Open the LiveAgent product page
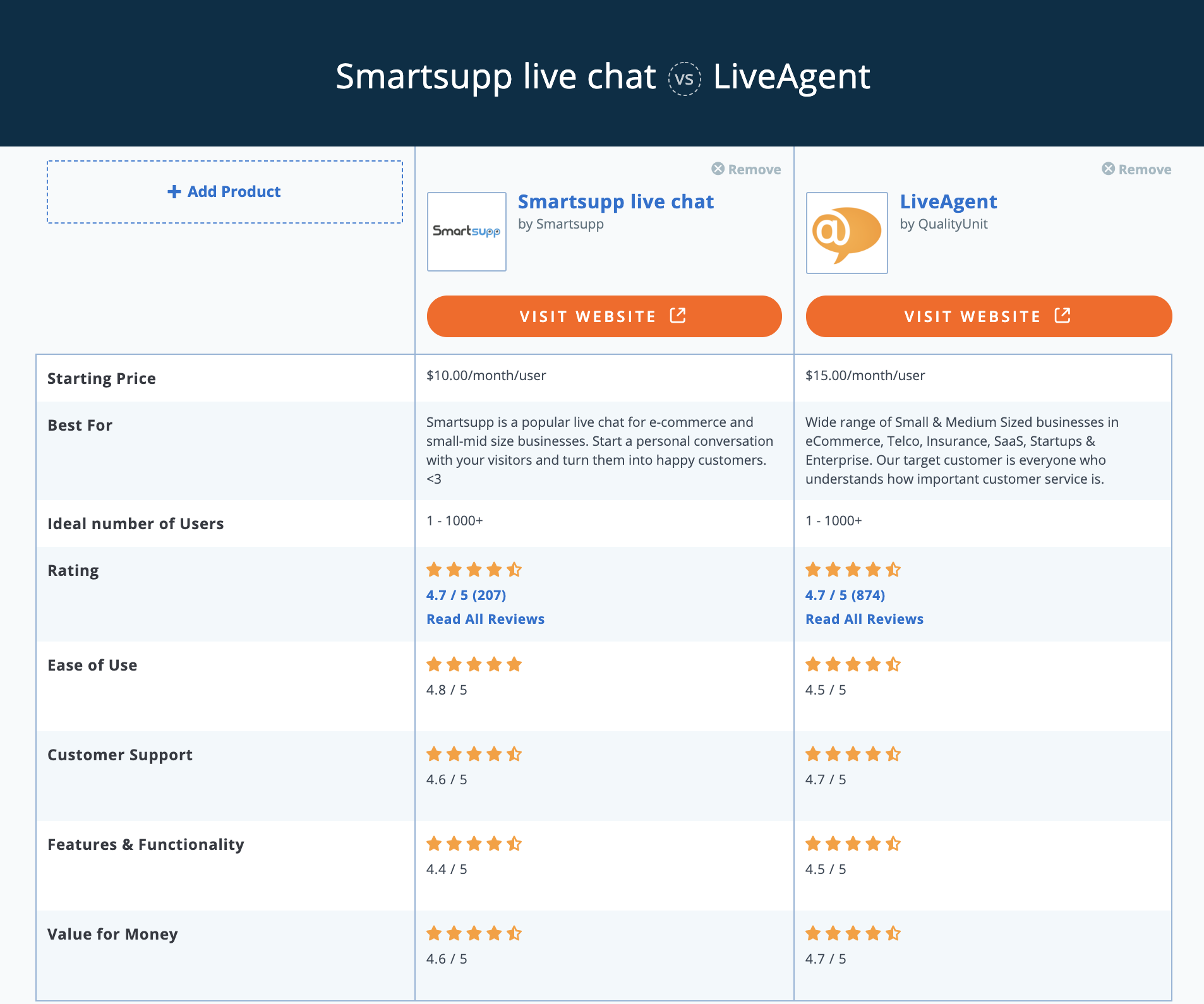The width and height of the screenshot is (1204, 1004). (x=949, y=201)
